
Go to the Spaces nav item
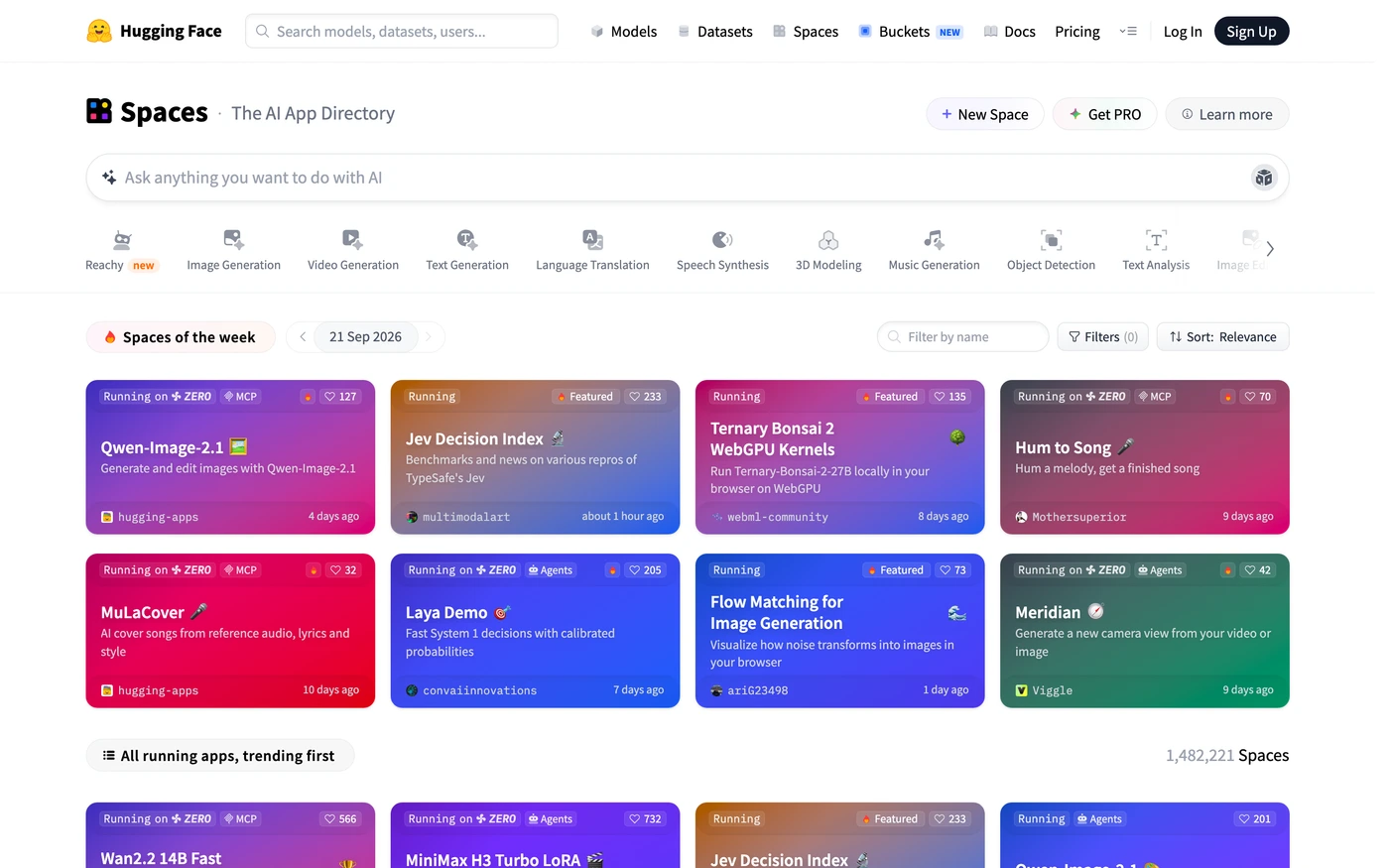click(806, 32)
